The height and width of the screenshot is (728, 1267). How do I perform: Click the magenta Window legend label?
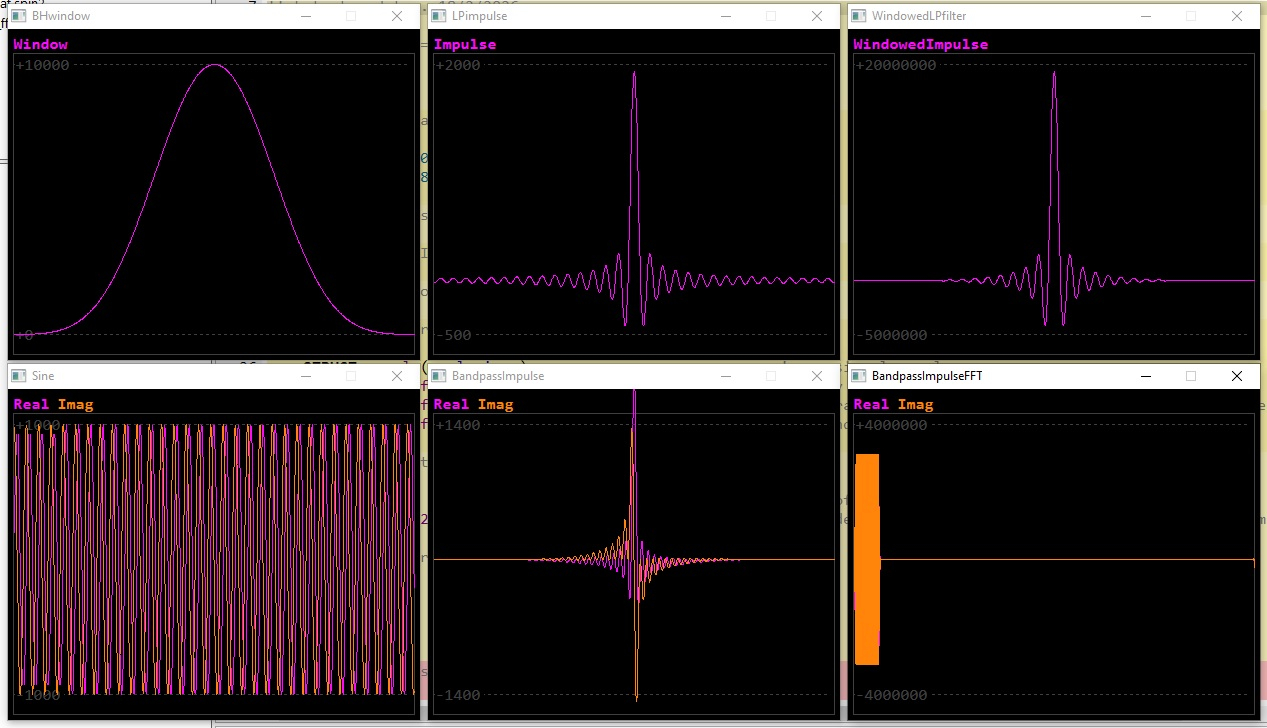click(x=40, y=44)
